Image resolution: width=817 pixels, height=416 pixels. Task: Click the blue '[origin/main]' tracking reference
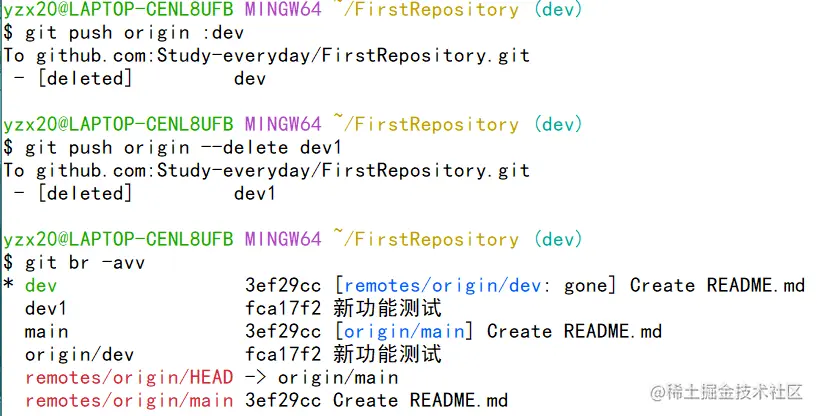pos(404,332)
